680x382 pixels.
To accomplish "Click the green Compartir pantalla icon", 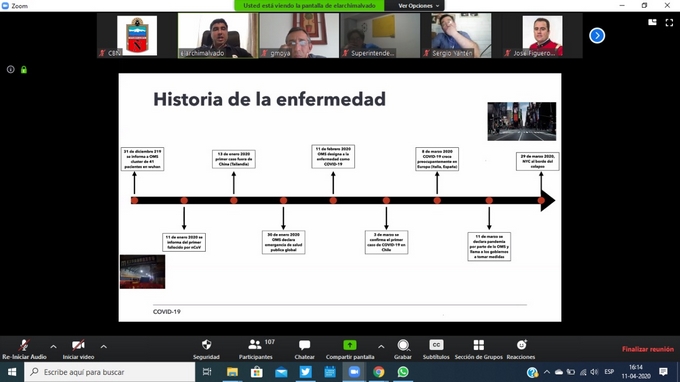I will (x=350, y=345).
